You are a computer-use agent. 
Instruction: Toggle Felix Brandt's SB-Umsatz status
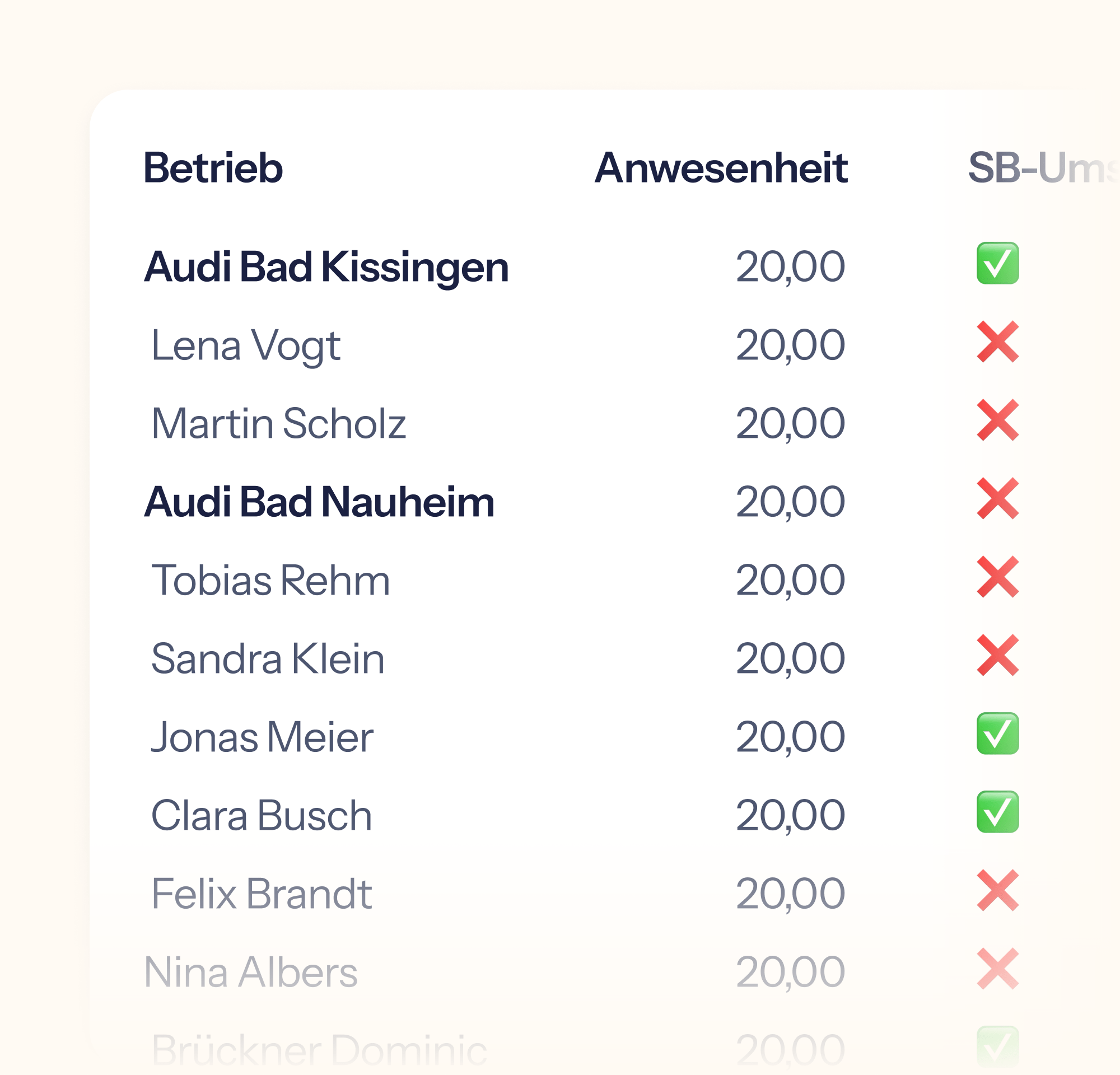coord(998,893)
